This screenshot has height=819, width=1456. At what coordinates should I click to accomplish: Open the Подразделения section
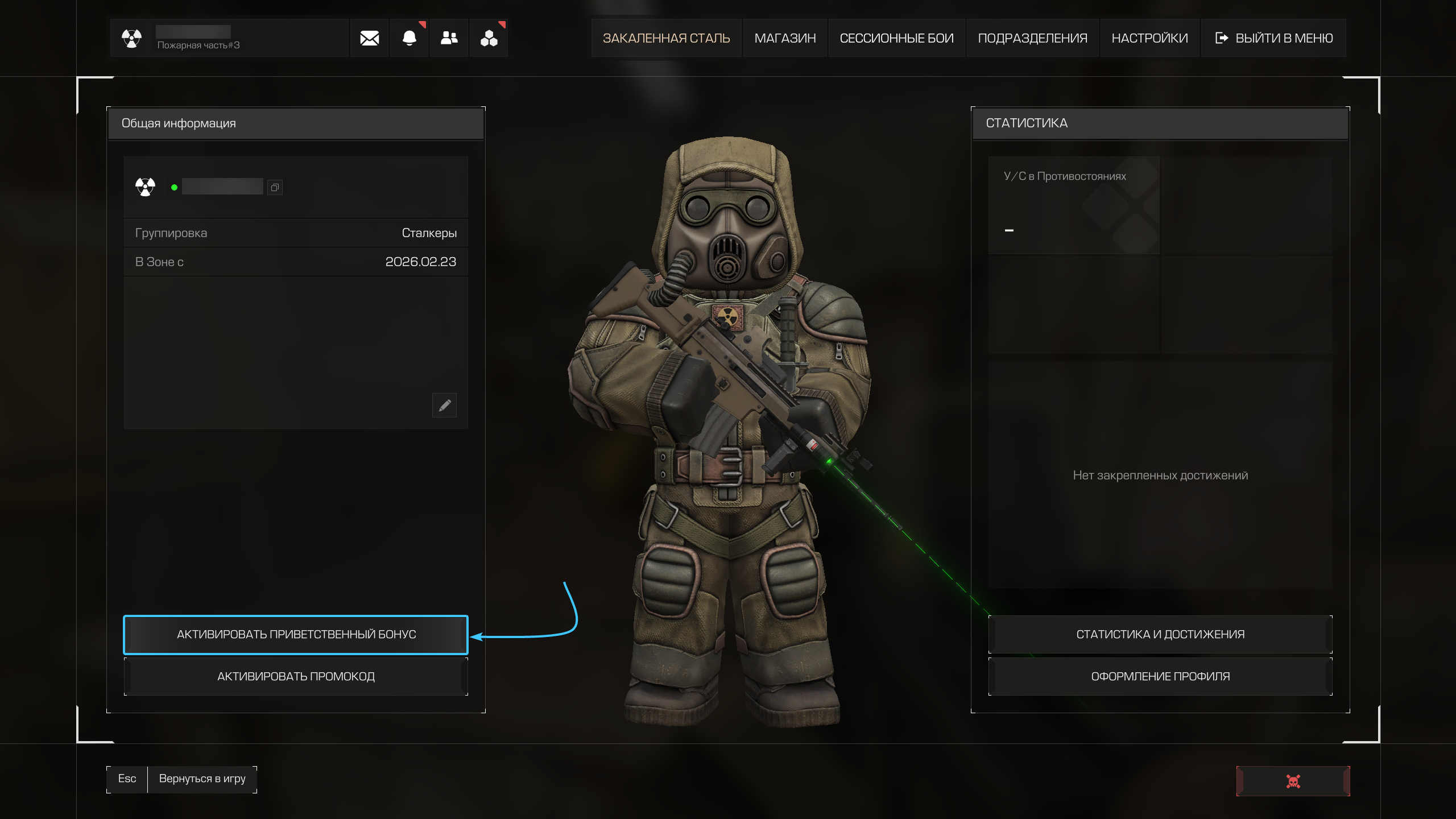[1032, 38]
